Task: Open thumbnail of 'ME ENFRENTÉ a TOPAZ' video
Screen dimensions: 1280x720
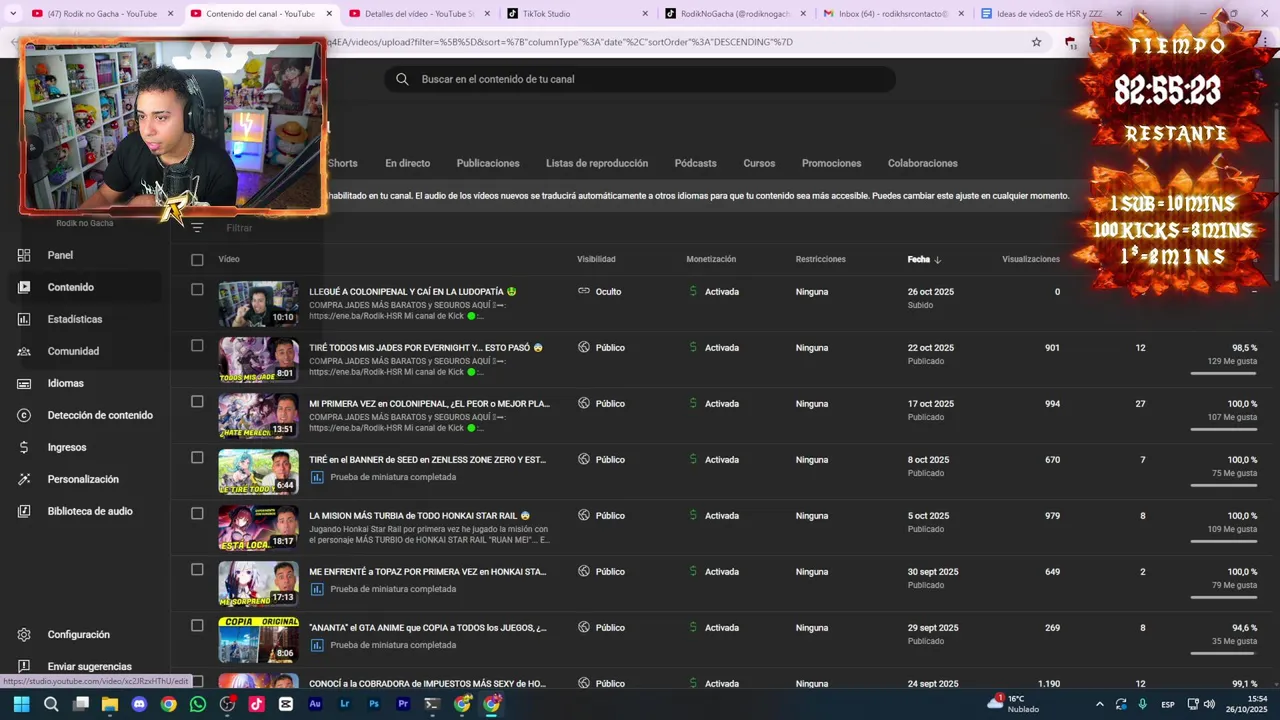Action: click(x=259, y=584)
